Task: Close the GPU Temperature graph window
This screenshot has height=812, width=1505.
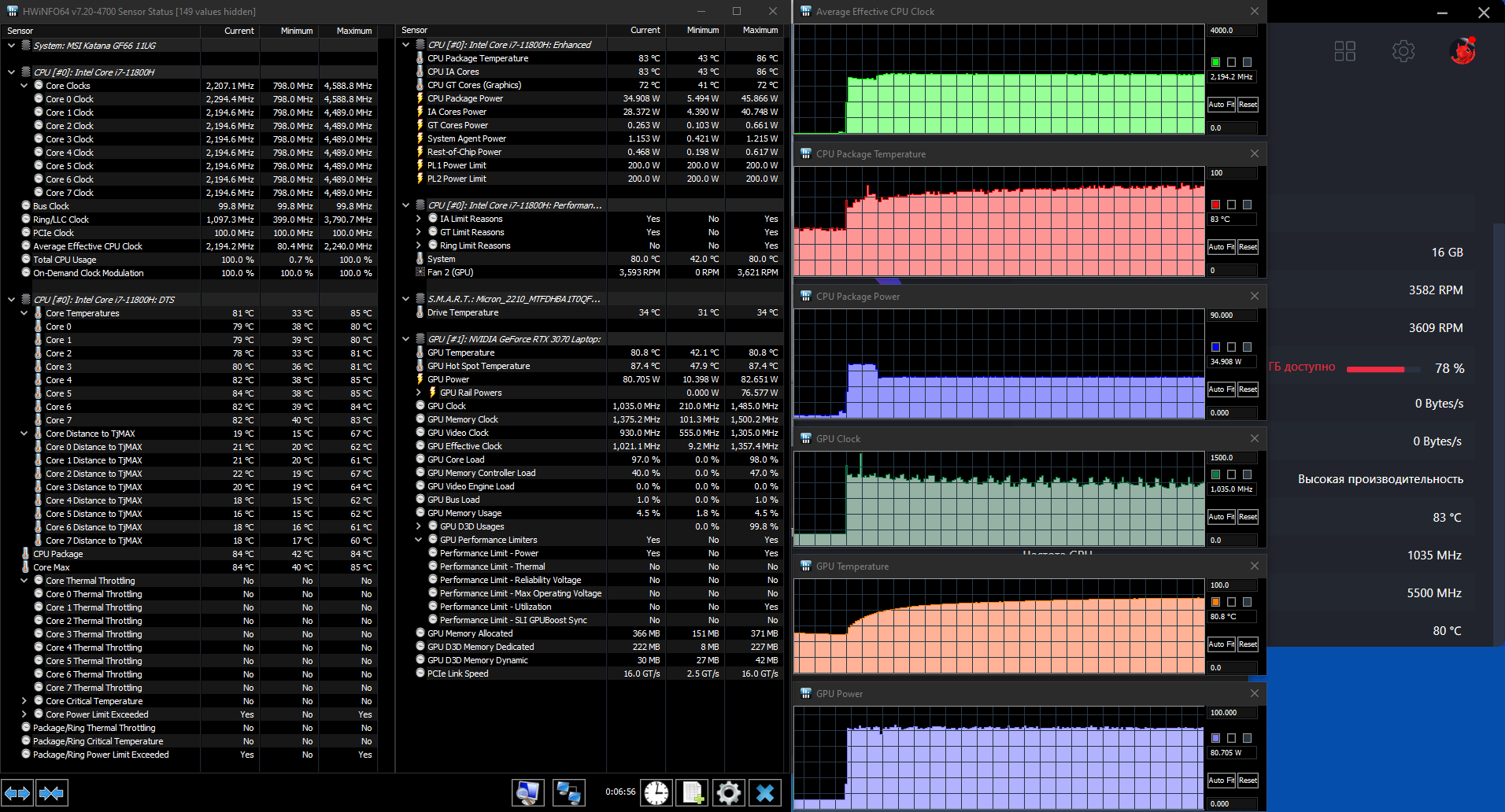Action: tap(1255, 567)
